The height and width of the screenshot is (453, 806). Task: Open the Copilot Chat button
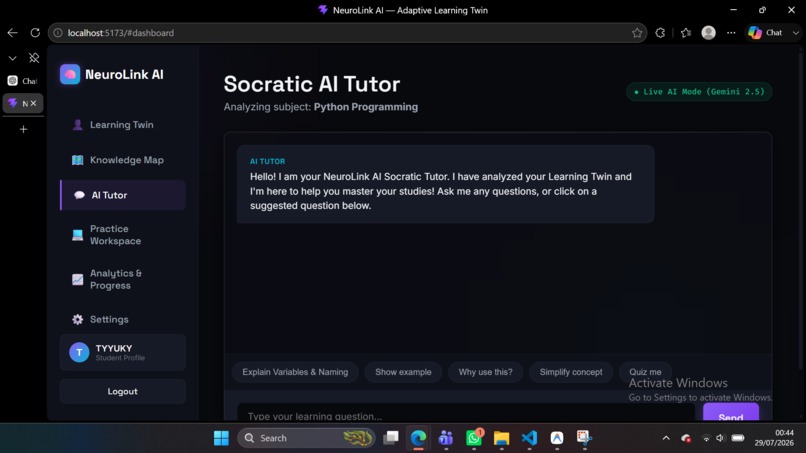766,33
